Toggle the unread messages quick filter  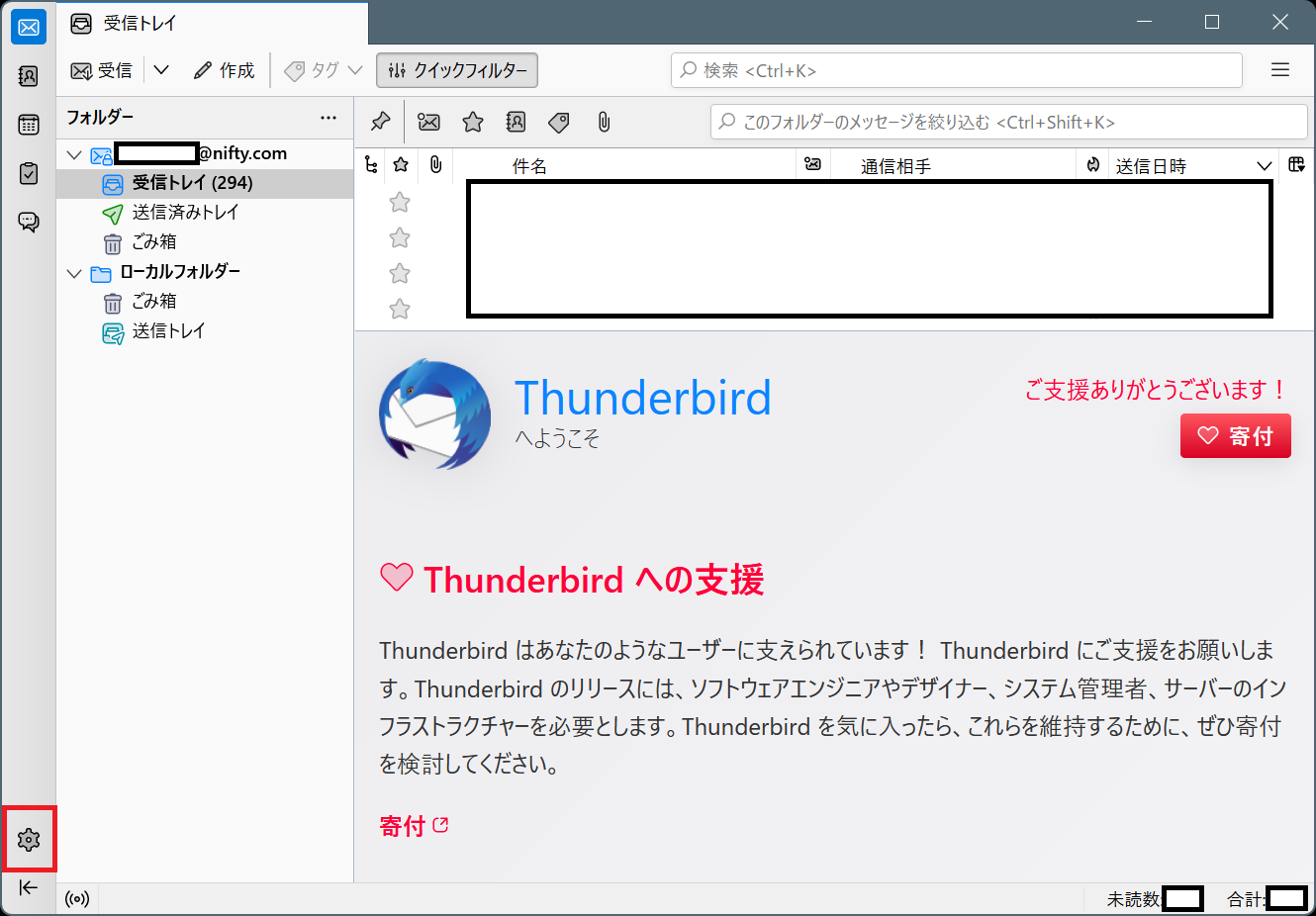(x=428, y=122)
